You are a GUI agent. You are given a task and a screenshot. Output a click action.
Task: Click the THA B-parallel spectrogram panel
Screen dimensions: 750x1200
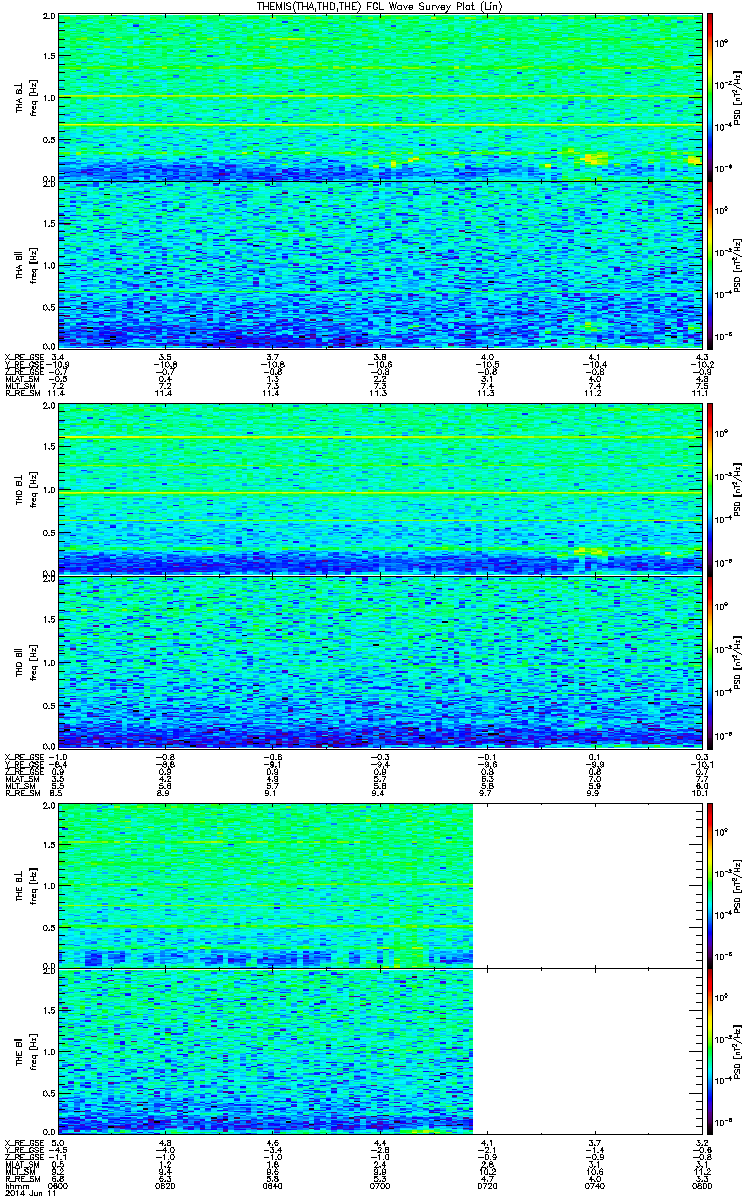pos(379,263)
